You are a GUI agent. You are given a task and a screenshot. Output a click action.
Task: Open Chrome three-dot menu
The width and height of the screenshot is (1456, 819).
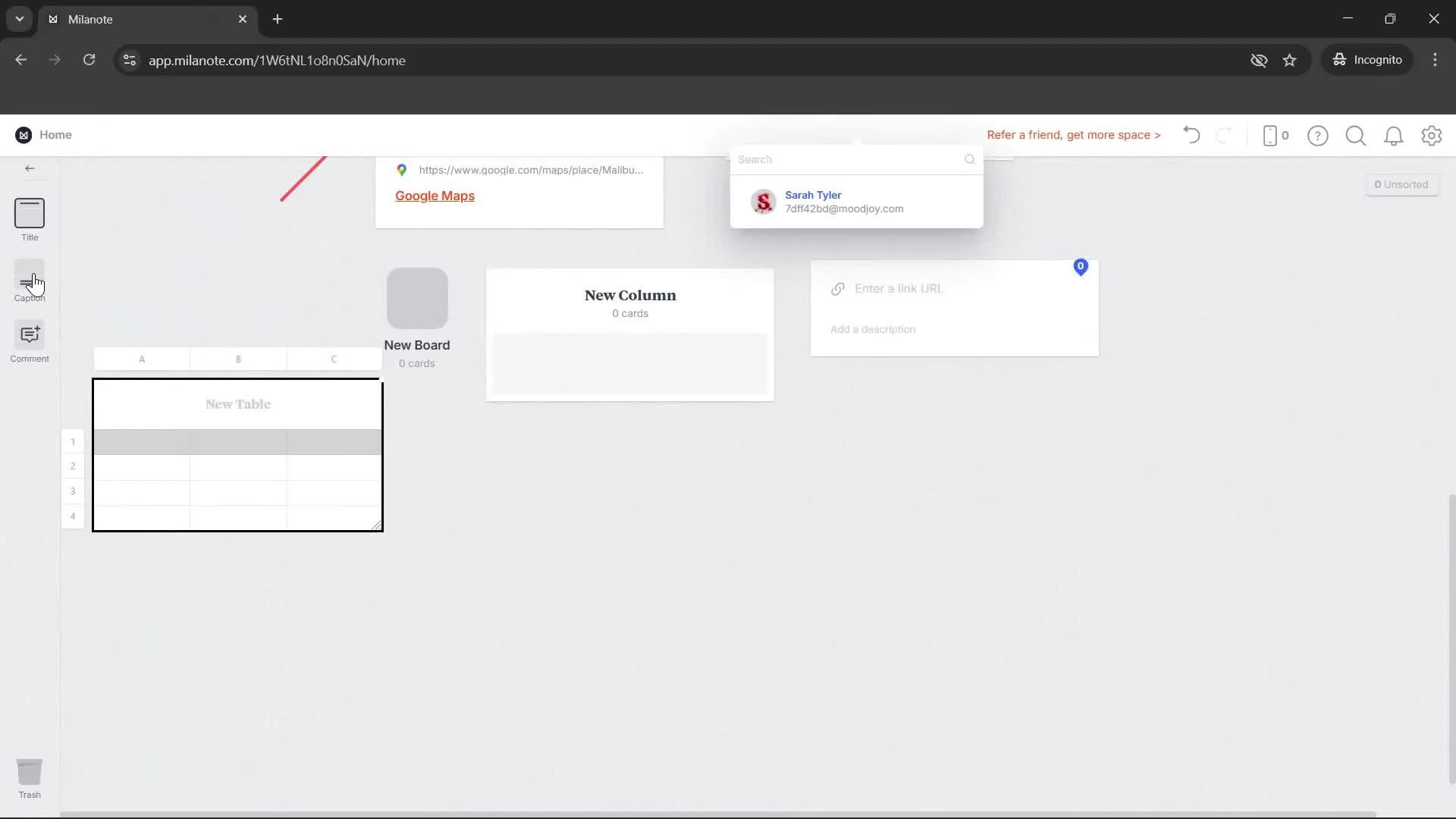[1435, 60]
